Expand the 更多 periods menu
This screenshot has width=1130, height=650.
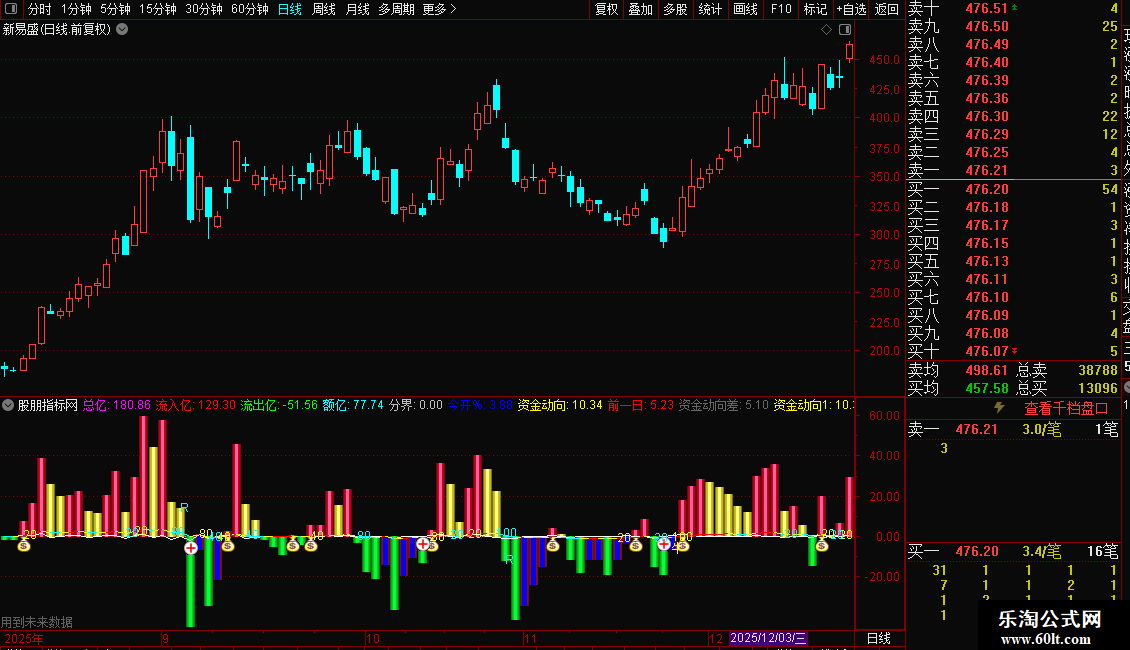click(x=439, y=9)
